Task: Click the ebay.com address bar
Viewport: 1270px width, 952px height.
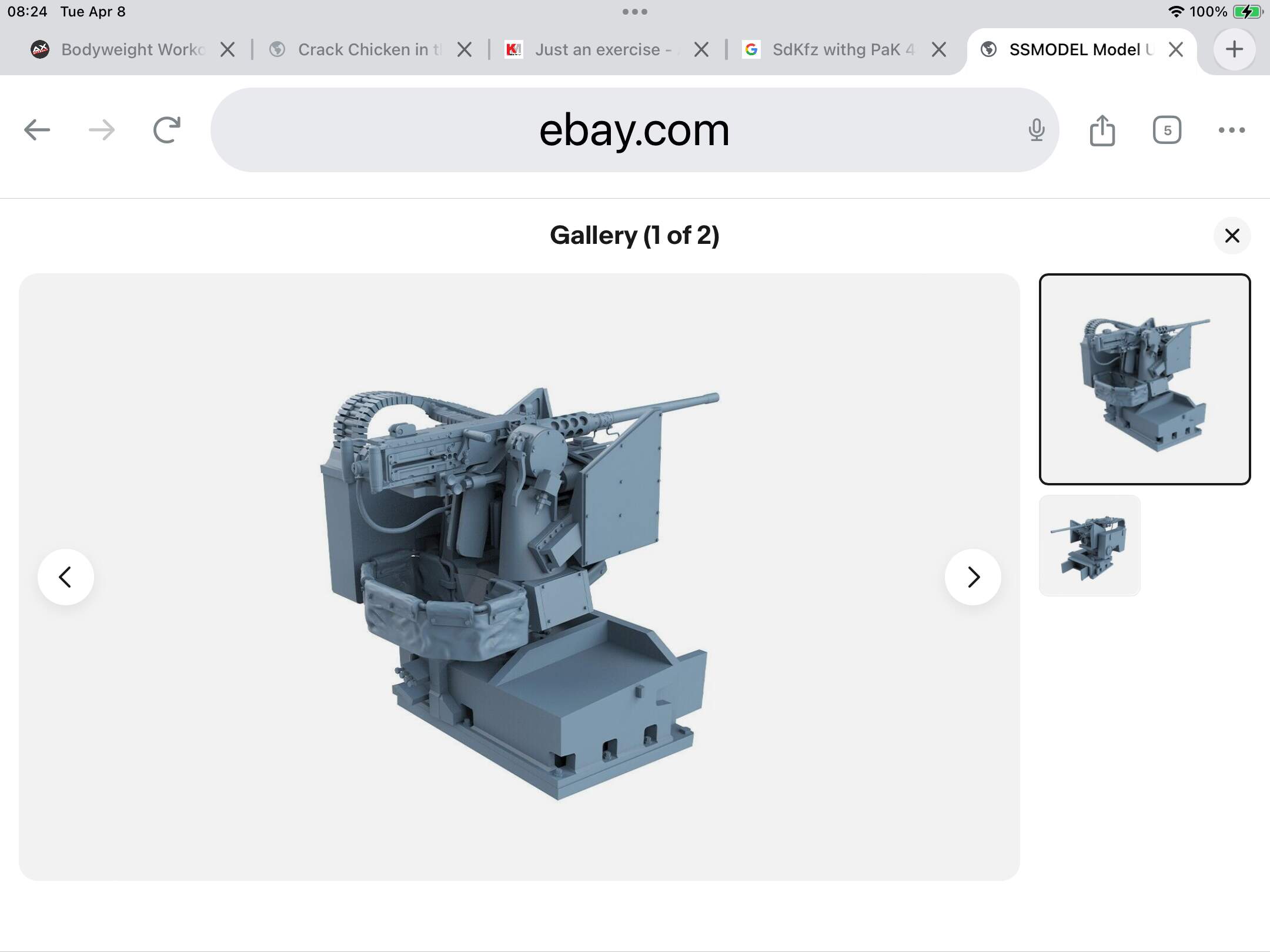Action: click(x=634, y=130)
